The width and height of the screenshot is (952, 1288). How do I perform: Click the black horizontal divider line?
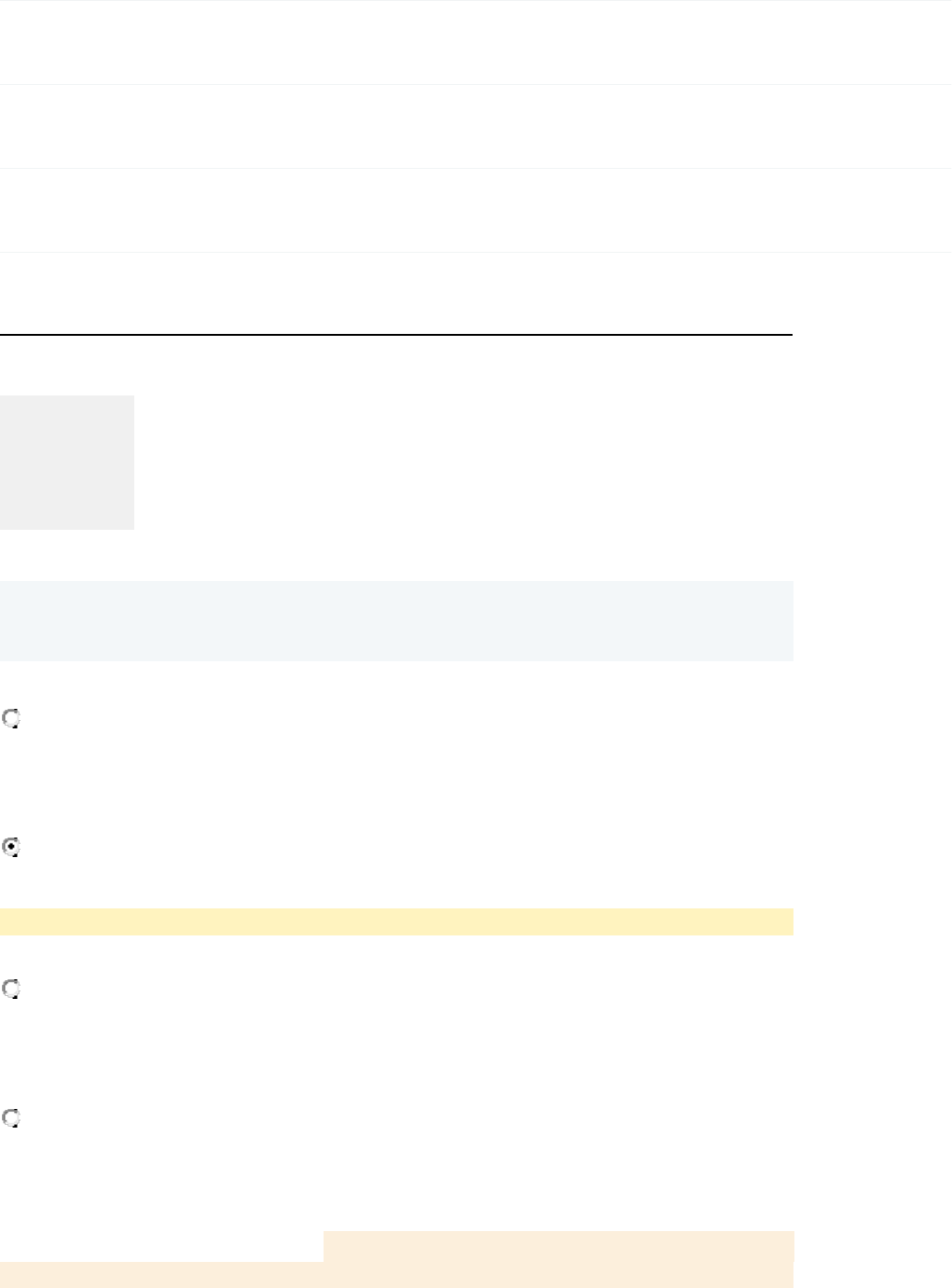(x=396, y=334)
